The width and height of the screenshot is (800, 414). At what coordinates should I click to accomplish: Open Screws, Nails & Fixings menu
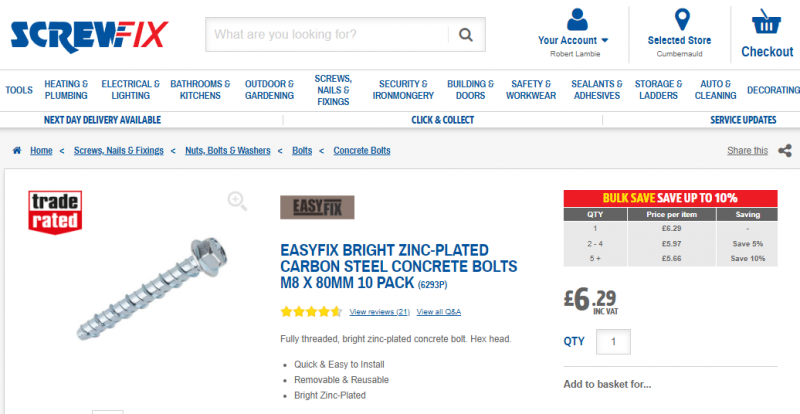(333, 90)
